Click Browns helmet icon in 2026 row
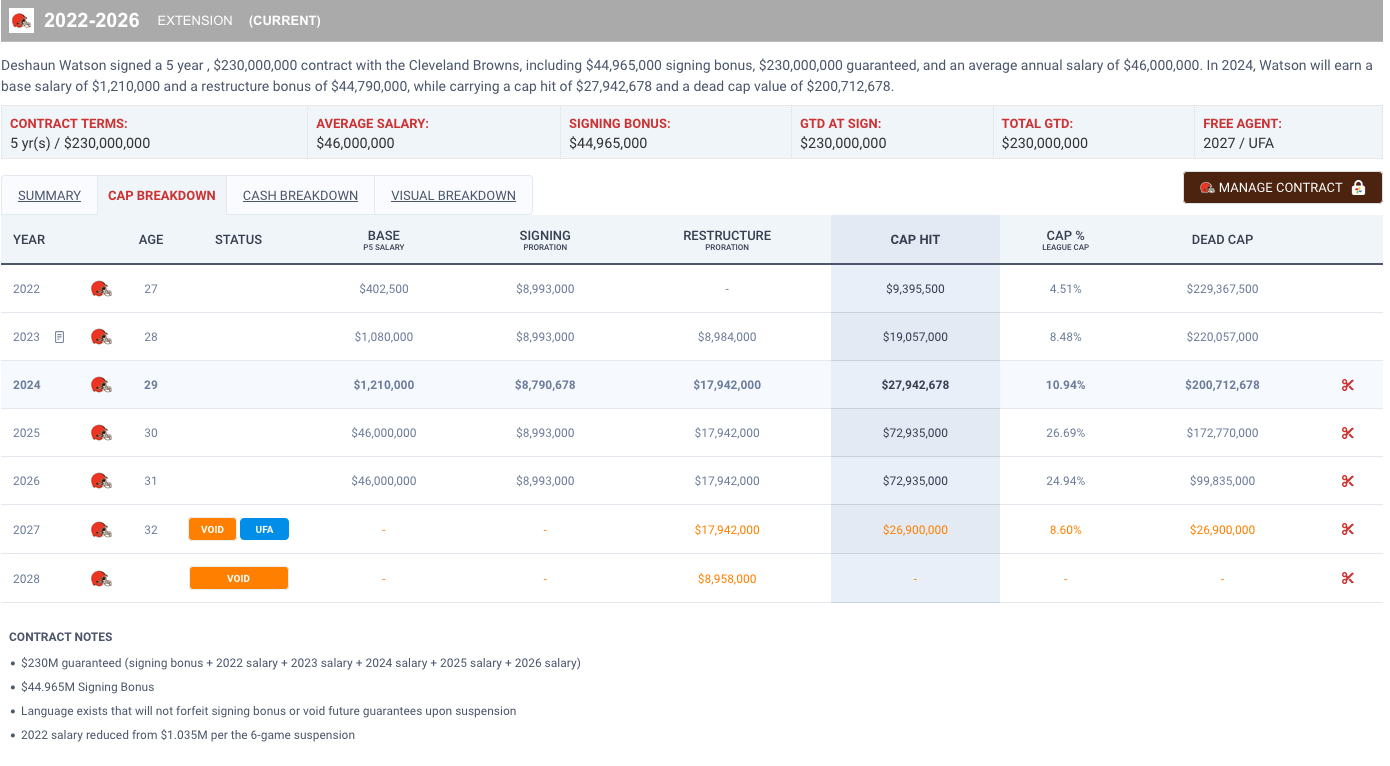This screenshot has width=1390, height=766. tap(101, 481)
